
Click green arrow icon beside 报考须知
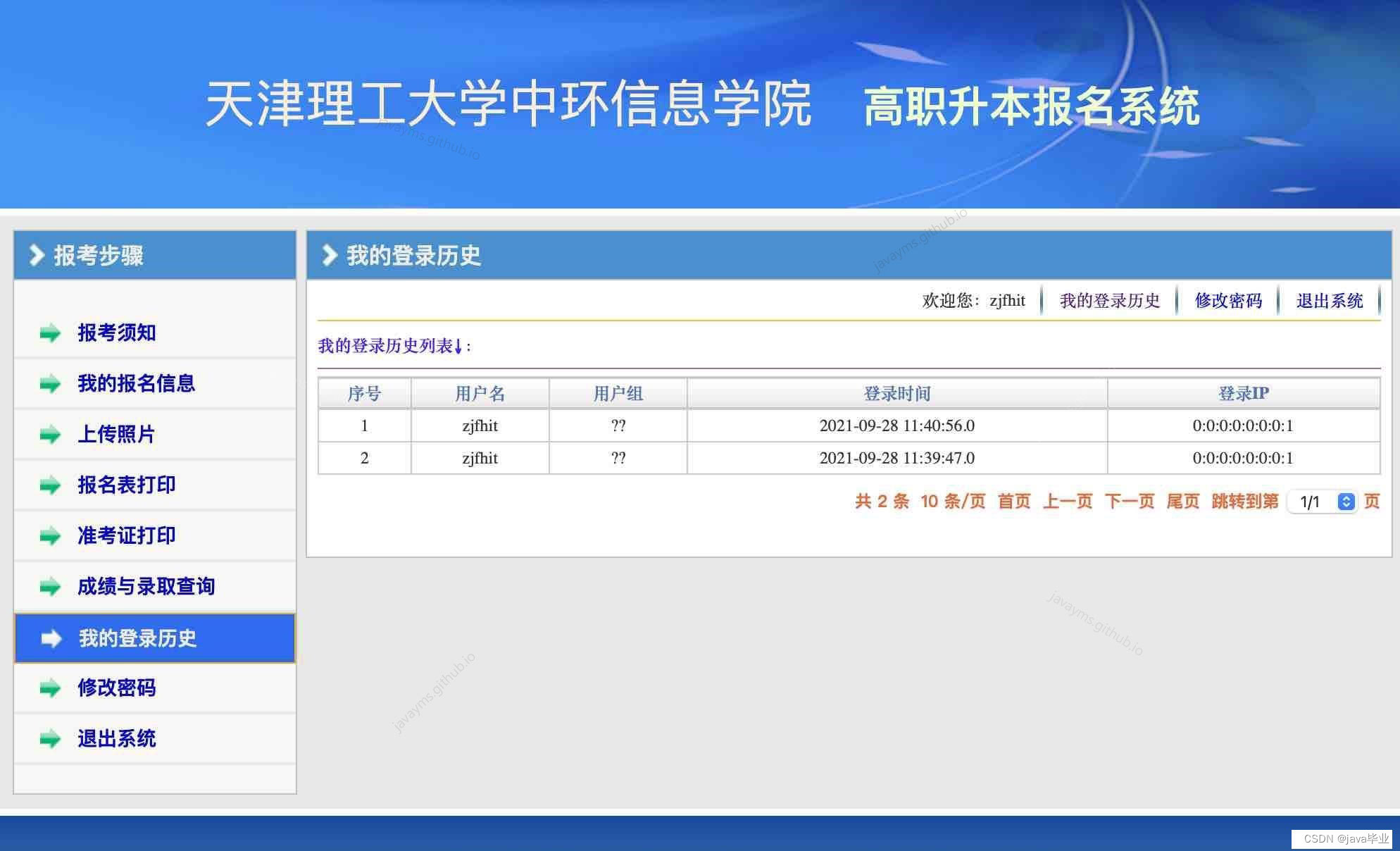click(x=50, y=333)
